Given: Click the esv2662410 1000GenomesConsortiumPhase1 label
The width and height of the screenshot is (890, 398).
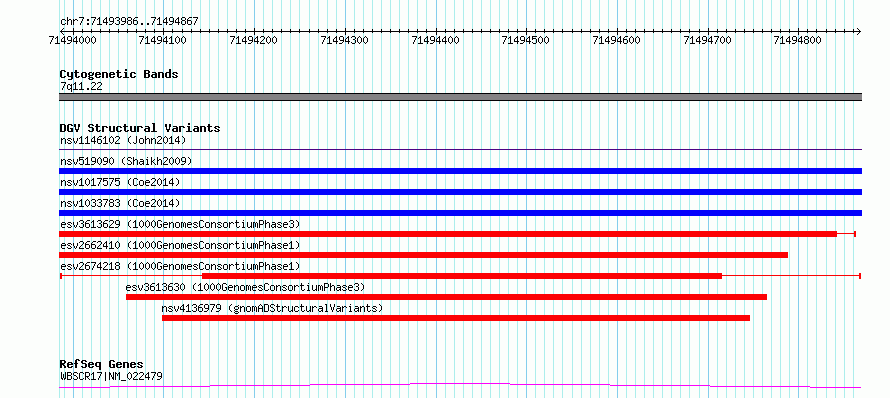Looking at the screenshot, I should [180, 245].
